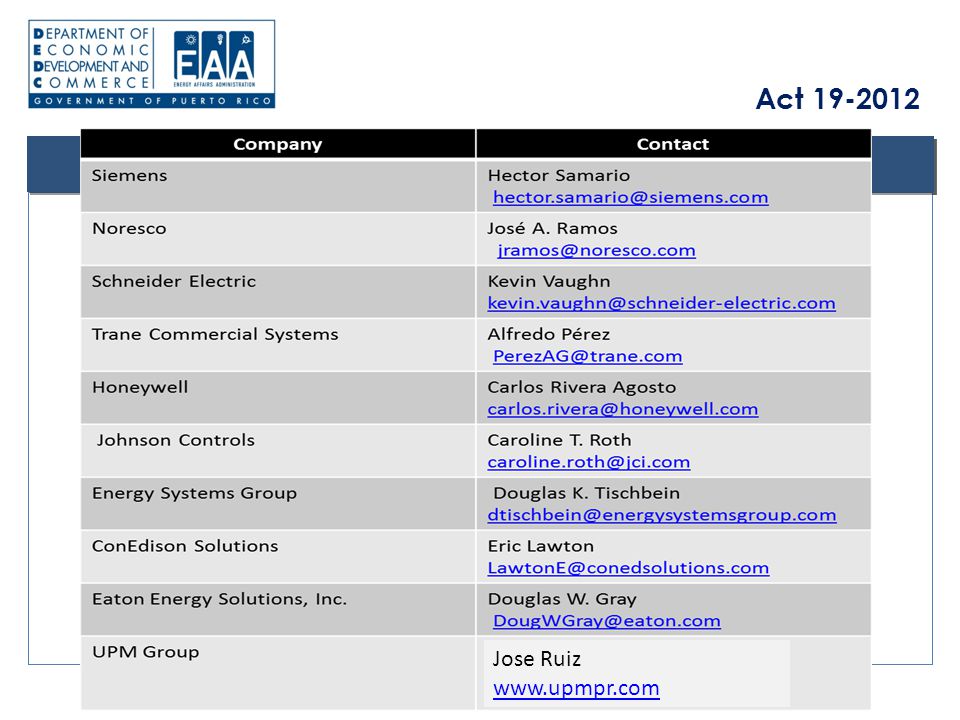This screenshot has width=960, height=720.
Task: Visit the www.upmpr.com website link
Action: [x=576, y=688]
